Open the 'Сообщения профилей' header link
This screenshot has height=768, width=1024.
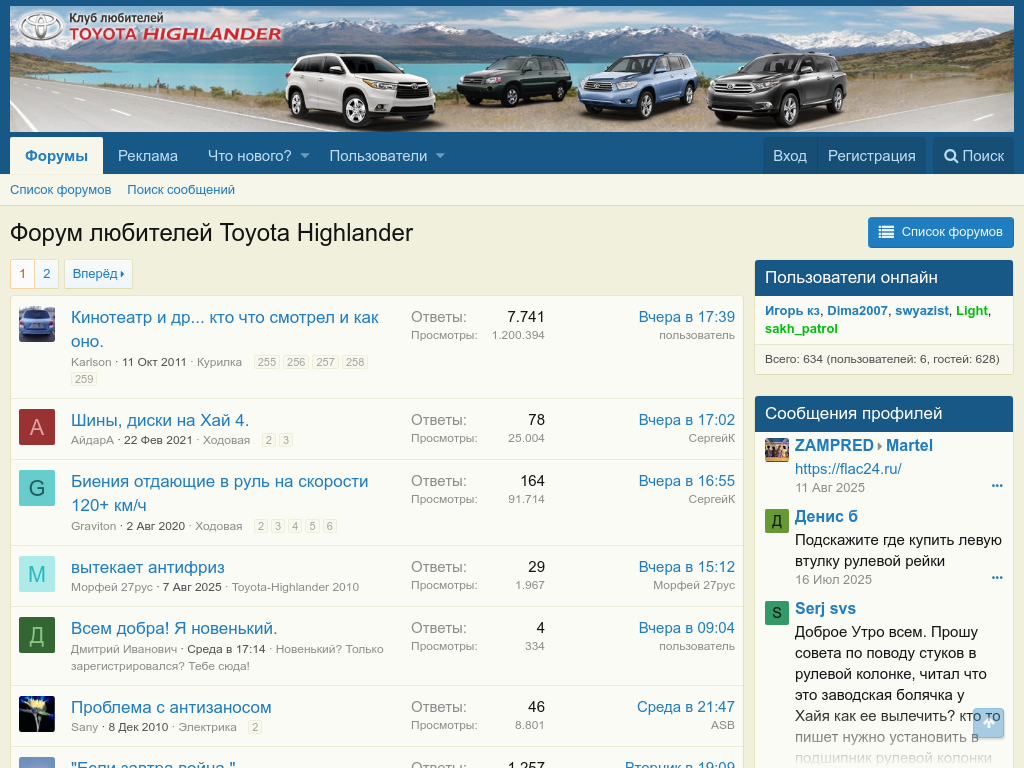click(854, 413)
